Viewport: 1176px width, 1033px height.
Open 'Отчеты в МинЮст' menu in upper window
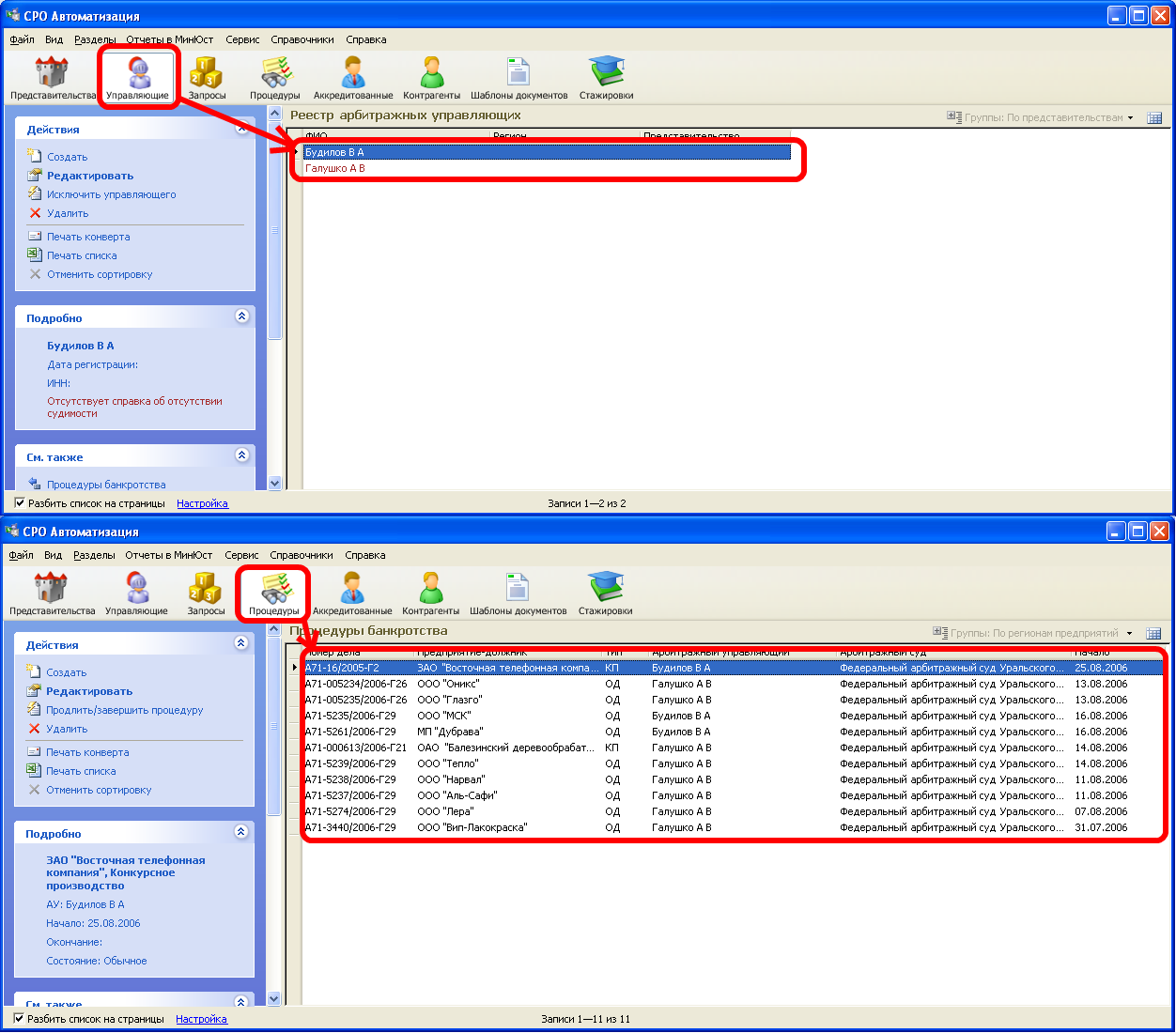tap(169, 39)
